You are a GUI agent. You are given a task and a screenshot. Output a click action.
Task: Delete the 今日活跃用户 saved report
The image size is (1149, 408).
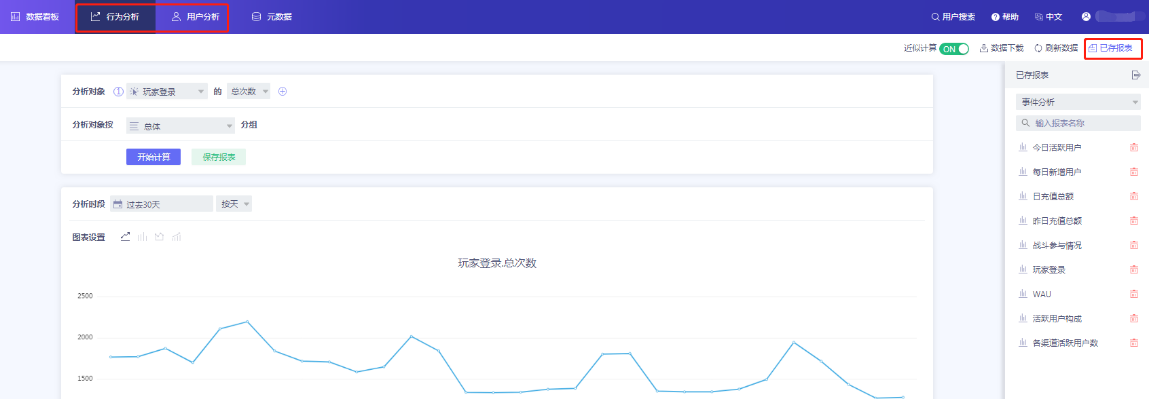[1133, 148]
